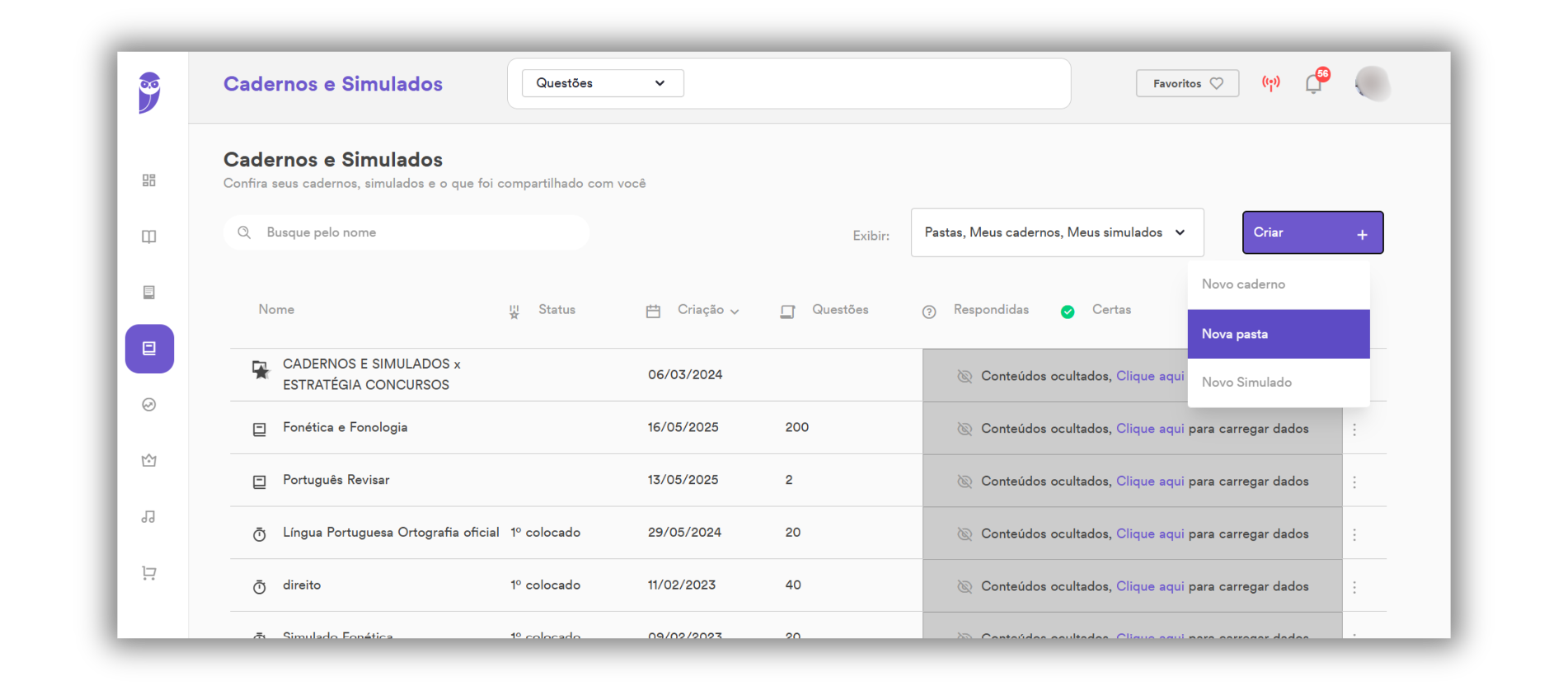Screen dimensions: 1568x690
Task: Click the green check icon beside Certas
Action: [x=1068, y=312]
